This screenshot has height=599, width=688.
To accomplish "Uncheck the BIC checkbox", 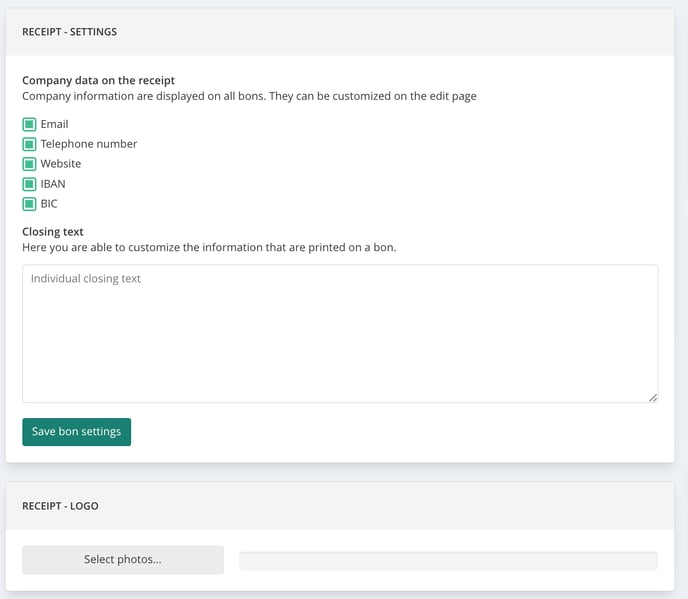I will (29, 204).
